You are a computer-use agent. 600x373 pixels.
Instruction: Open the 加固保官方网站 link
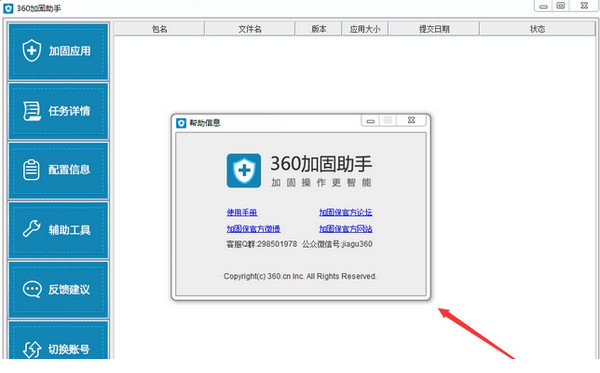click(x=346, y=229)
